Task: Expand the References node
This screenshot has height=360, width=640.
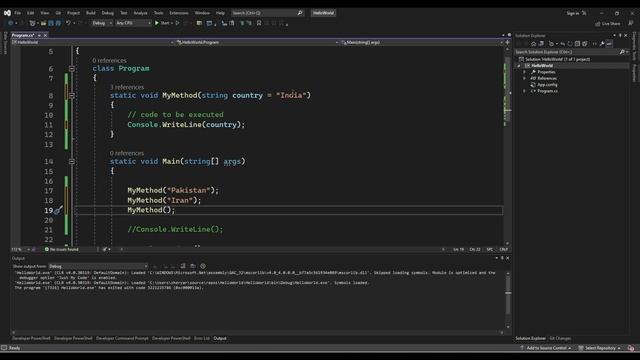Action: (x=524, y=78)
